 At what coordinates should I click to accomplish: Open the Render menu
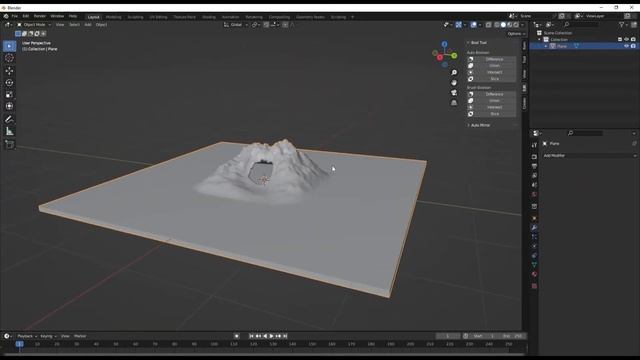[x=40, y=16]
